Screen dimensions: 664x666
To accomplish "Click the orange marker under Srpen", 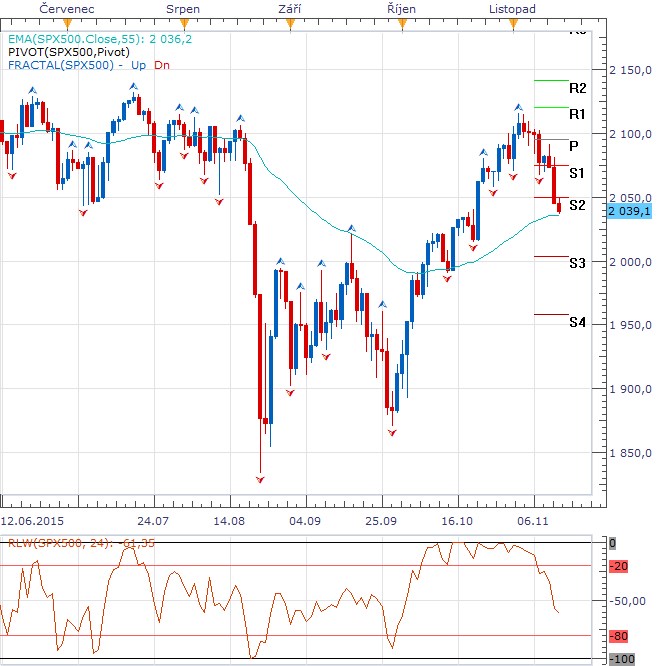I will 176,22.
